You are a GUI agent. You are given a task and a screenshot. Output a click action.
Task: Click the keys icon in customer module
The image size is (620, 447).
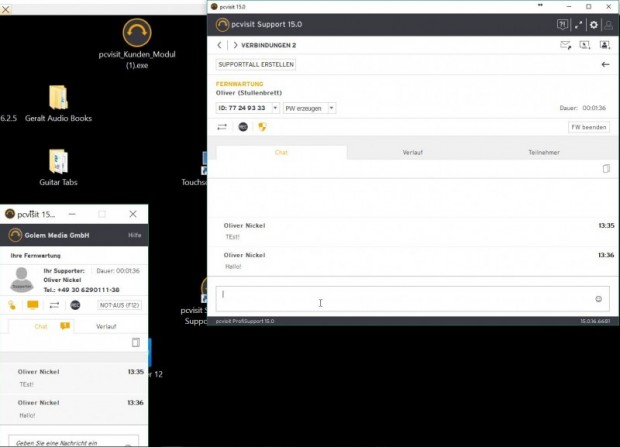(12, 305)
